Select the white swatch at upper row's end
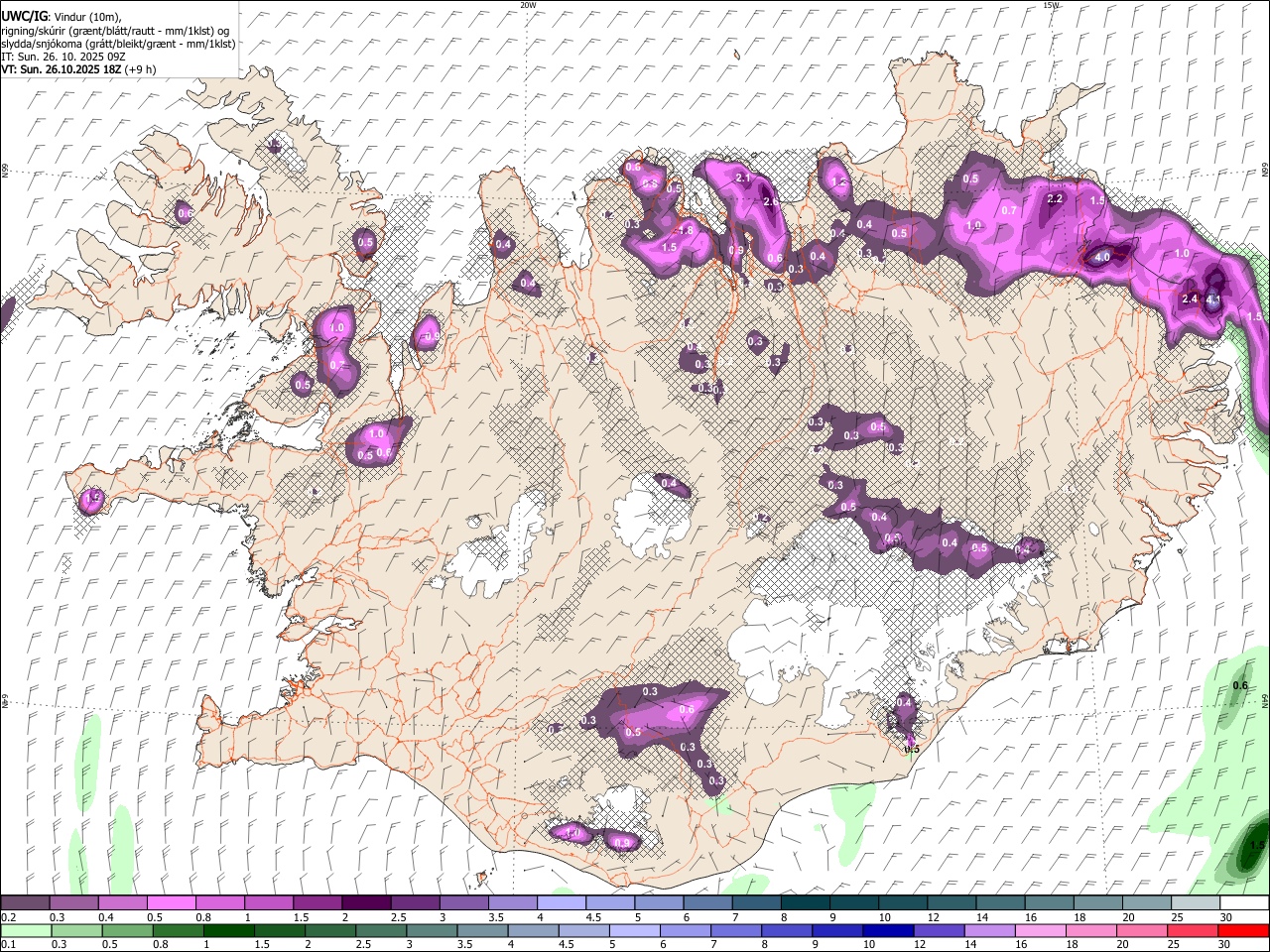This screenshot has height=952, width=1270. (x=1244, y=903)
